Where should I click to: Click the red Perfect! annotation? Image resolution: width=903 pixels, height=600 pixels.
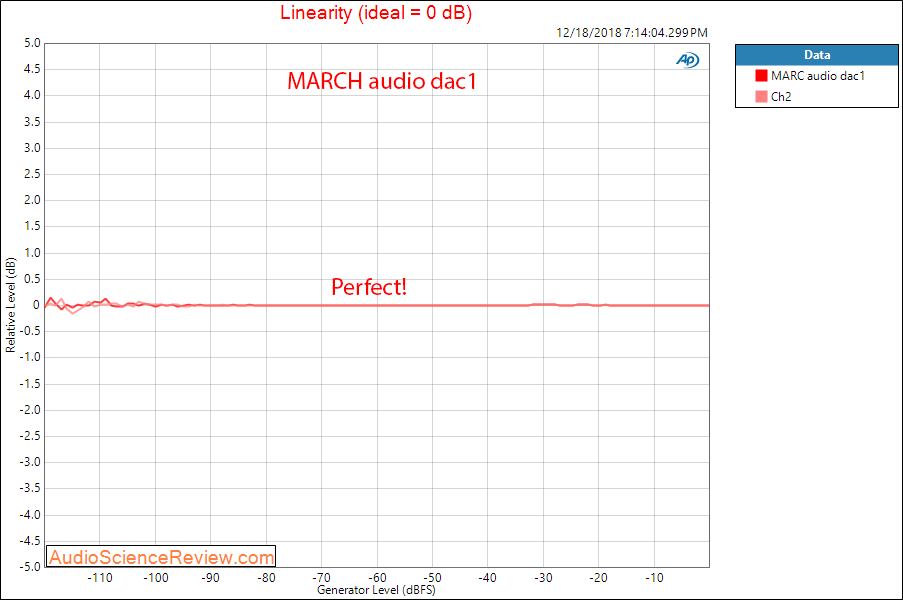point(369,287)
